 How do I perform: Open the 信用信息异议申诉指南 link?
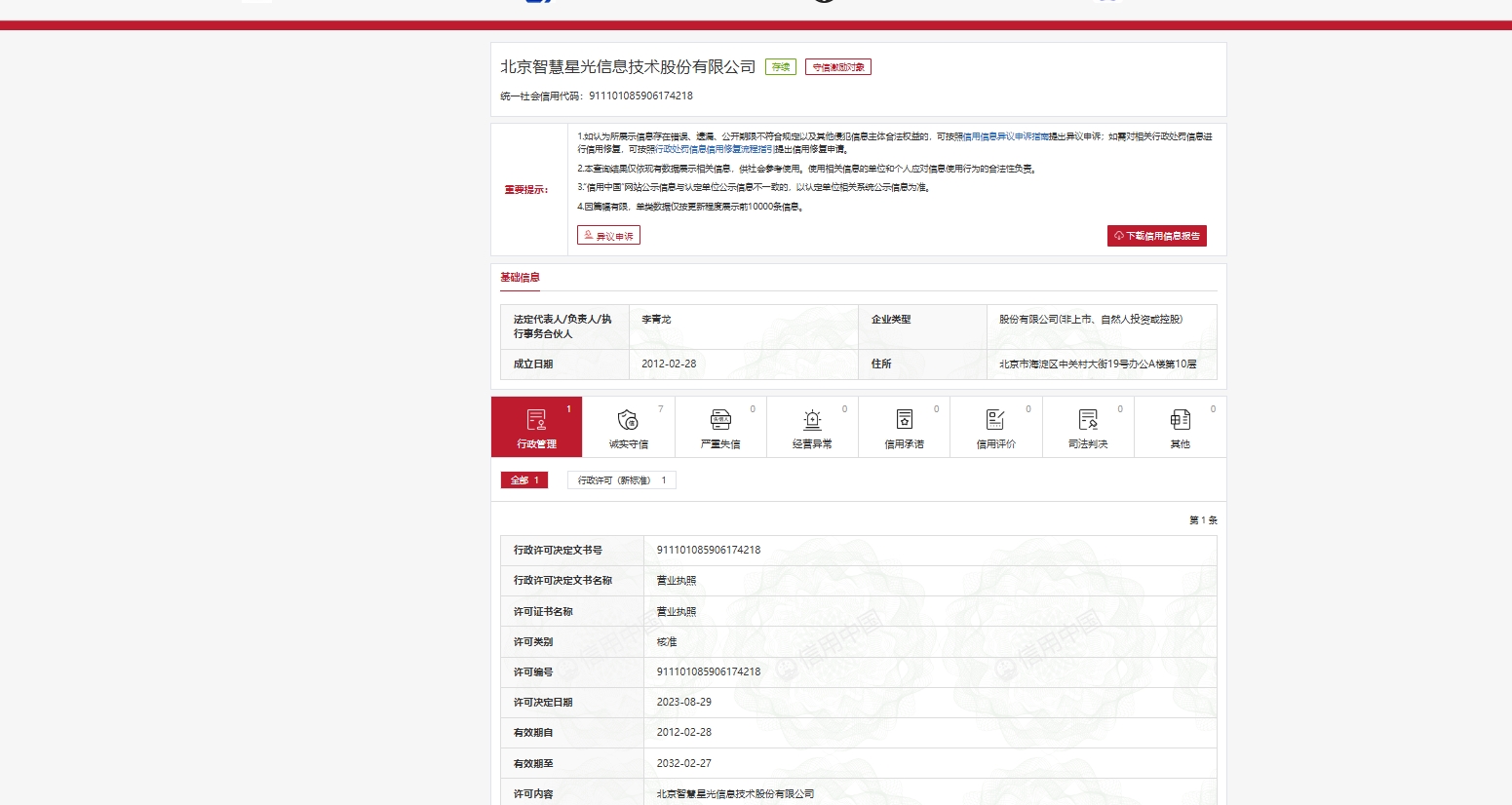click(1005, 136)
